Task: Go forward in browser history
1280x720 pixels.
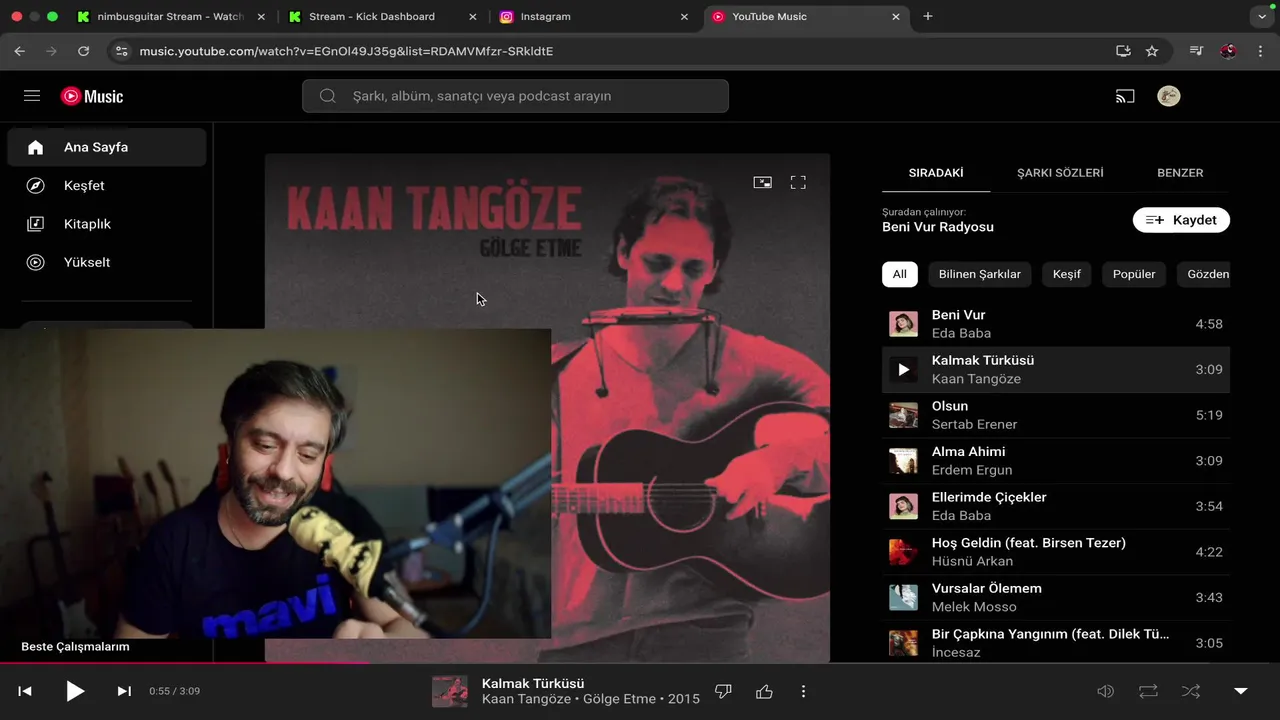Action: pyautogui.click(x=51, y=51)
